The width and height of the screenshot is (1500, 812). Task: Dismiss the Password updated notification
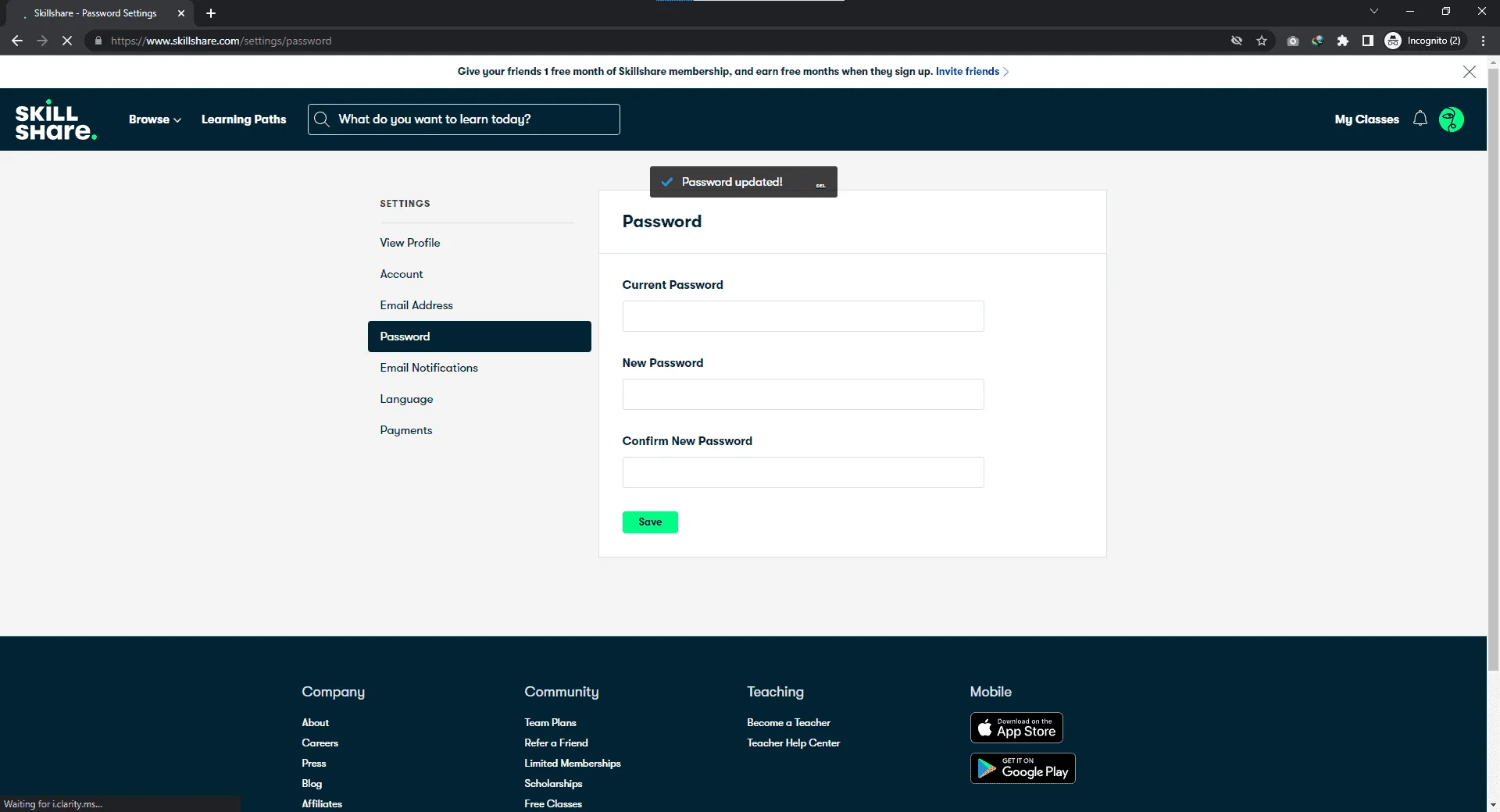(820, 185)
